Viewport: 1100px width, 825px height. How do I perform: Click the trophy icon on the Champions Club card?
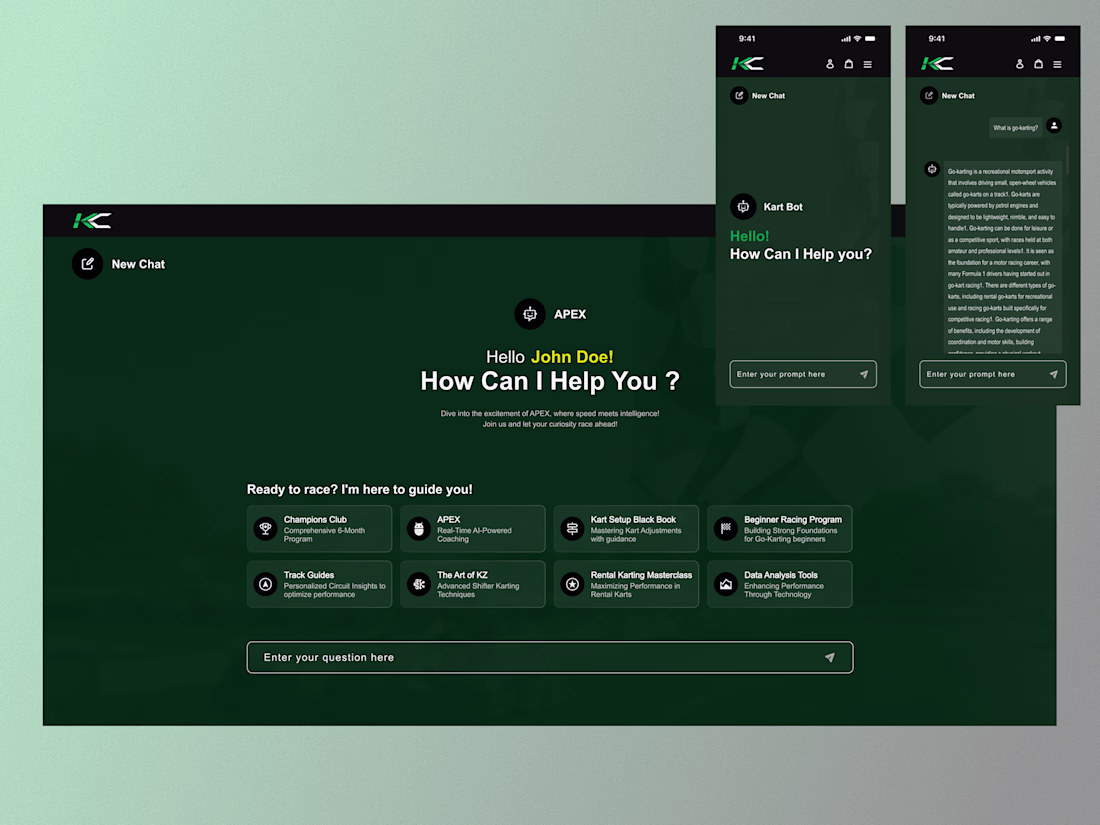coord(265,528)
